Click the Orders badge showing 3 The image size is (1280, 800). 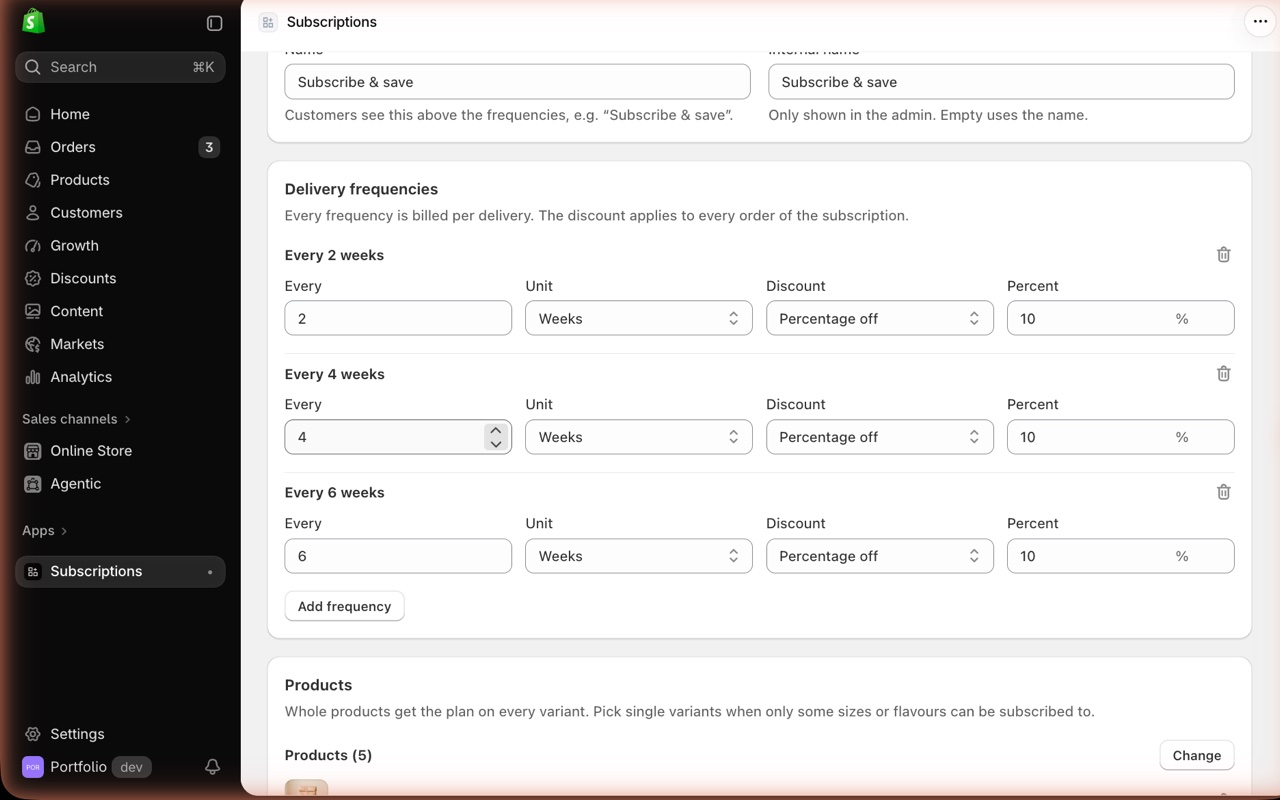209,147
